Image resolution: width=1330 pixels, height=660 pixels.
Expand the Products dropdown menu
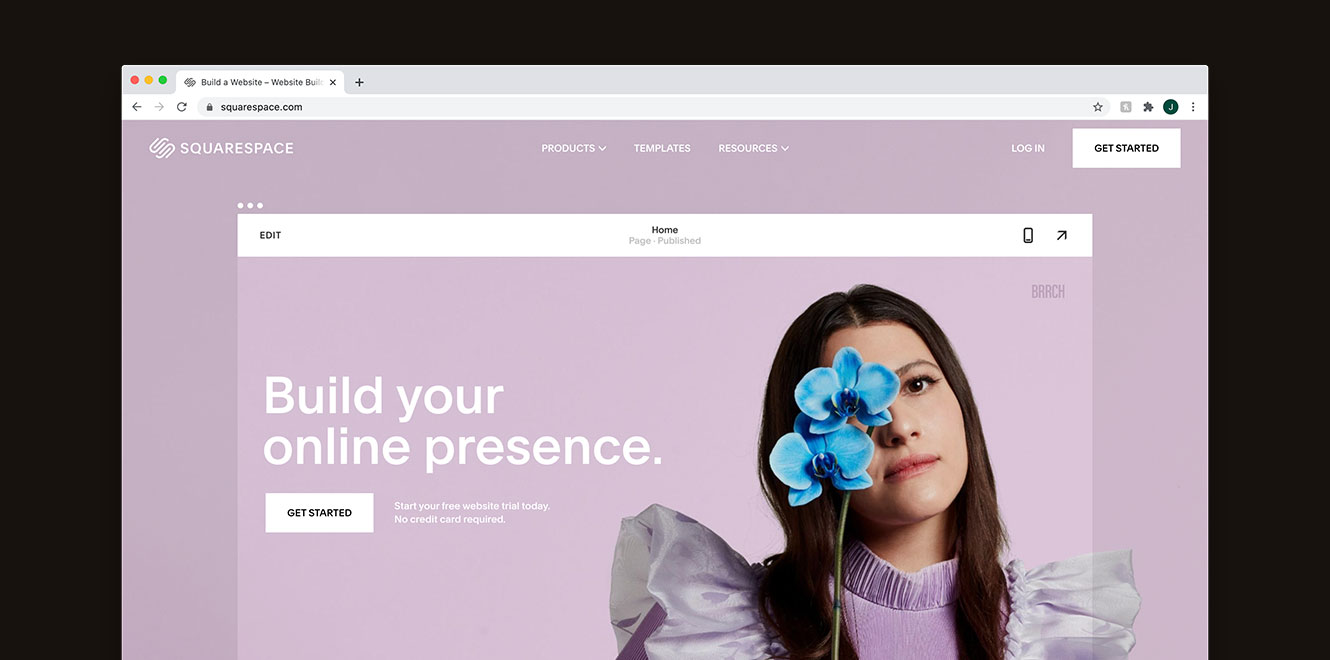(x=574, y=148)
